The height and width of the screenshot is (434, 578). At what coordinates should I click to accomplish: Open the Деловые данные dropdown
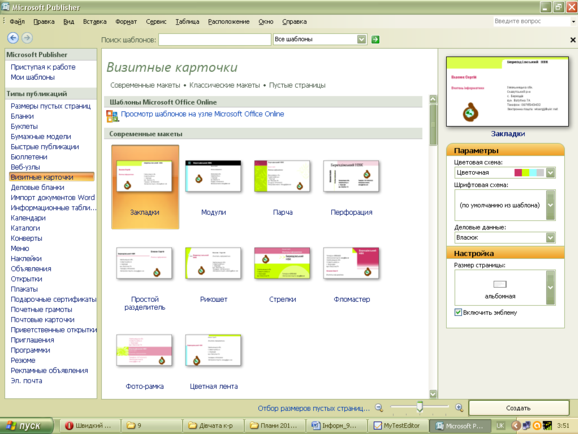(550, 237)
